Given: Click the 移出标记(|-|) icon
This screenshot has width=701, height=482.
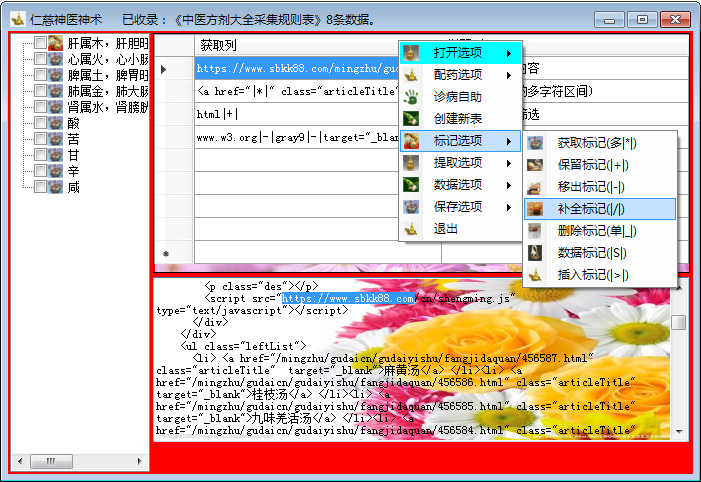Looking at the screenshot, I should point(535,187).
